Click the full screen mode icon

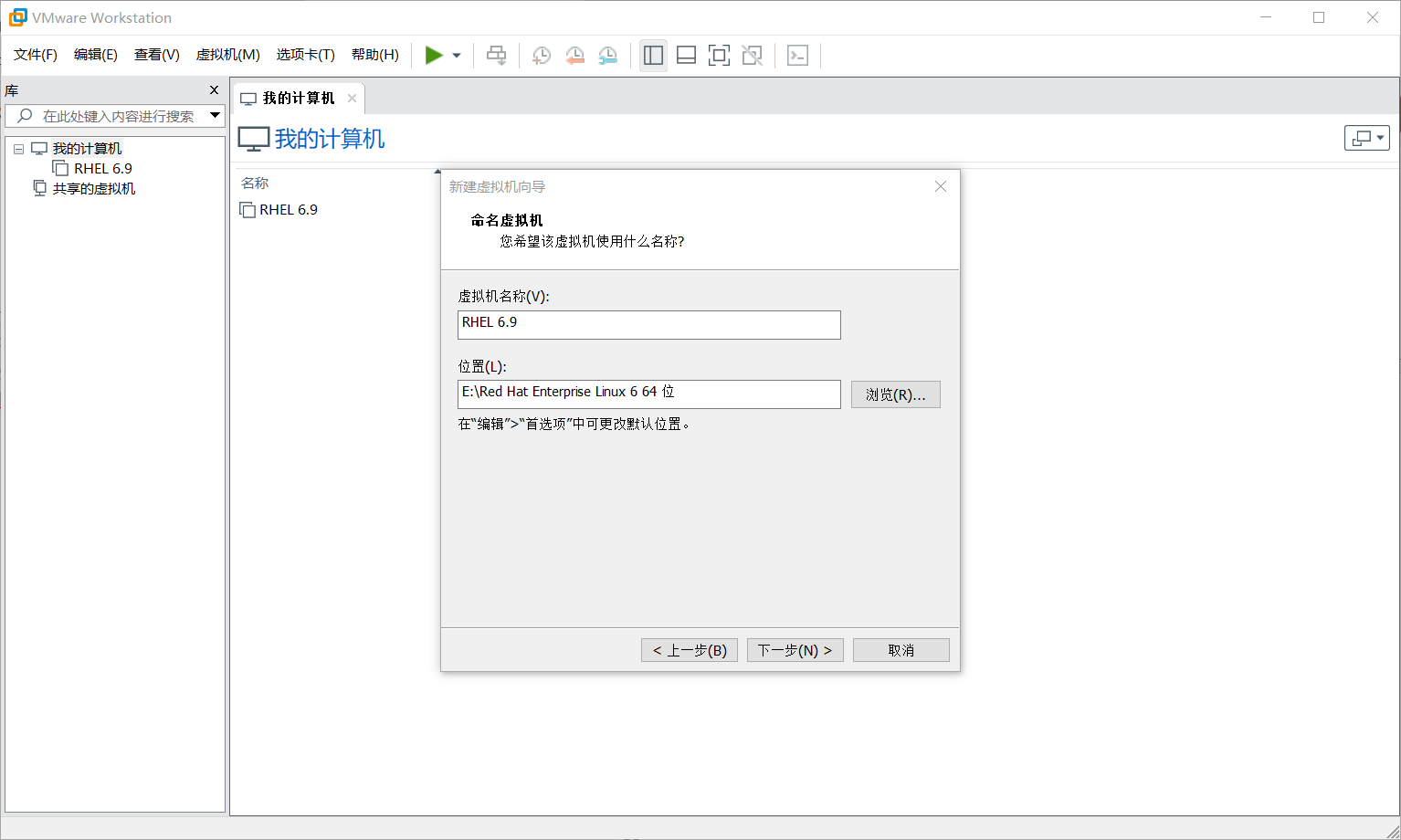[x=719, y=56]
